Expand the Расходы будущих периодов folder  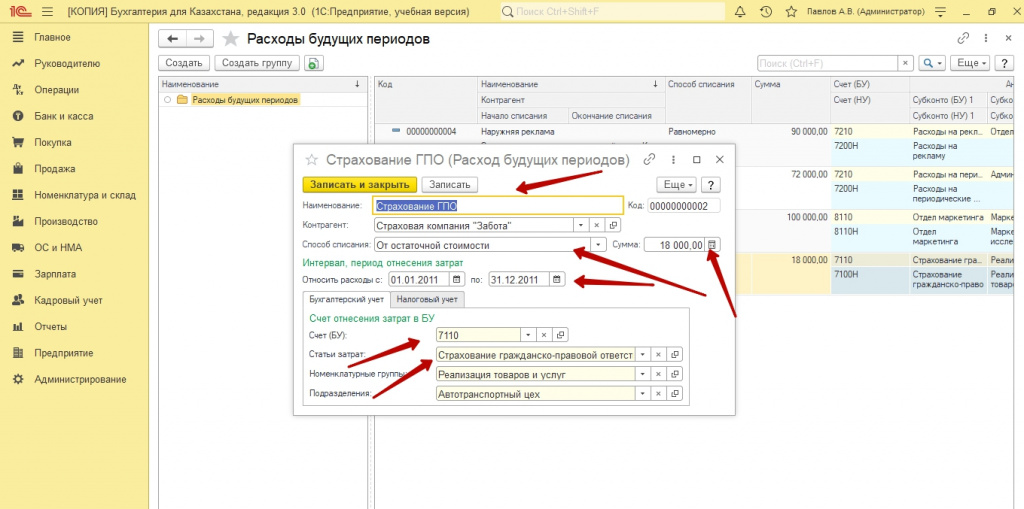coord(167,100)
